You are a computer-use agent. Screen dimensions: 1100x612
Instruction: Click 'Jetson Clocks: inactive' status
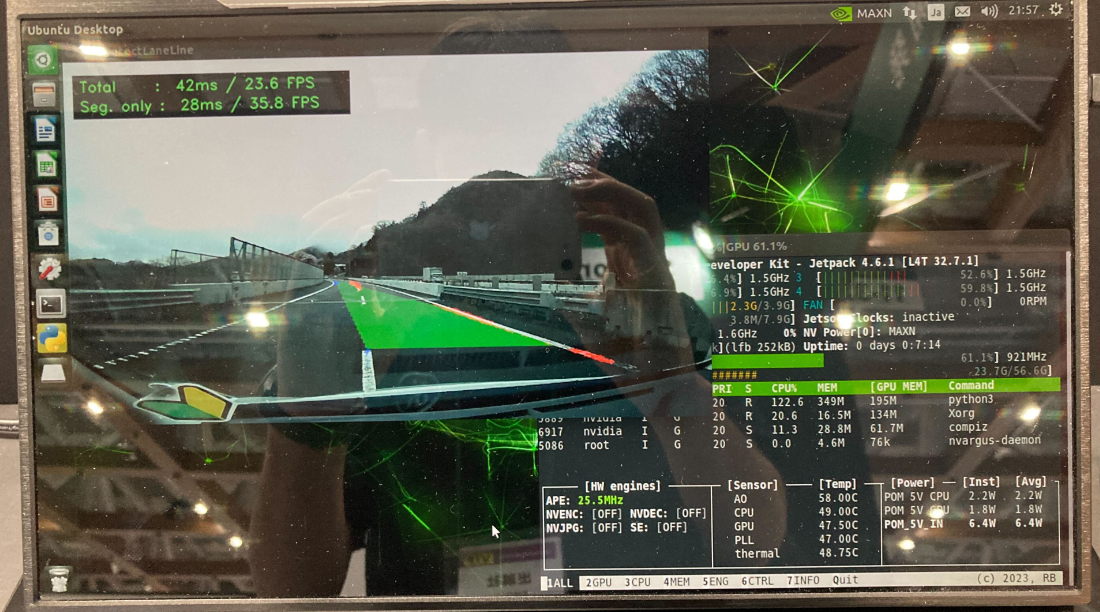[x=878, y=318]
